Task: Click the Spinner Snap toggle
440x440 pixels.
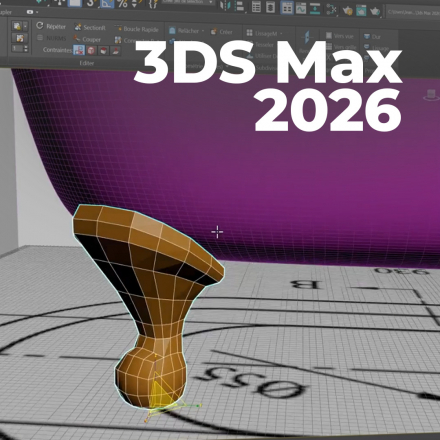Action: tap(135, 3)
